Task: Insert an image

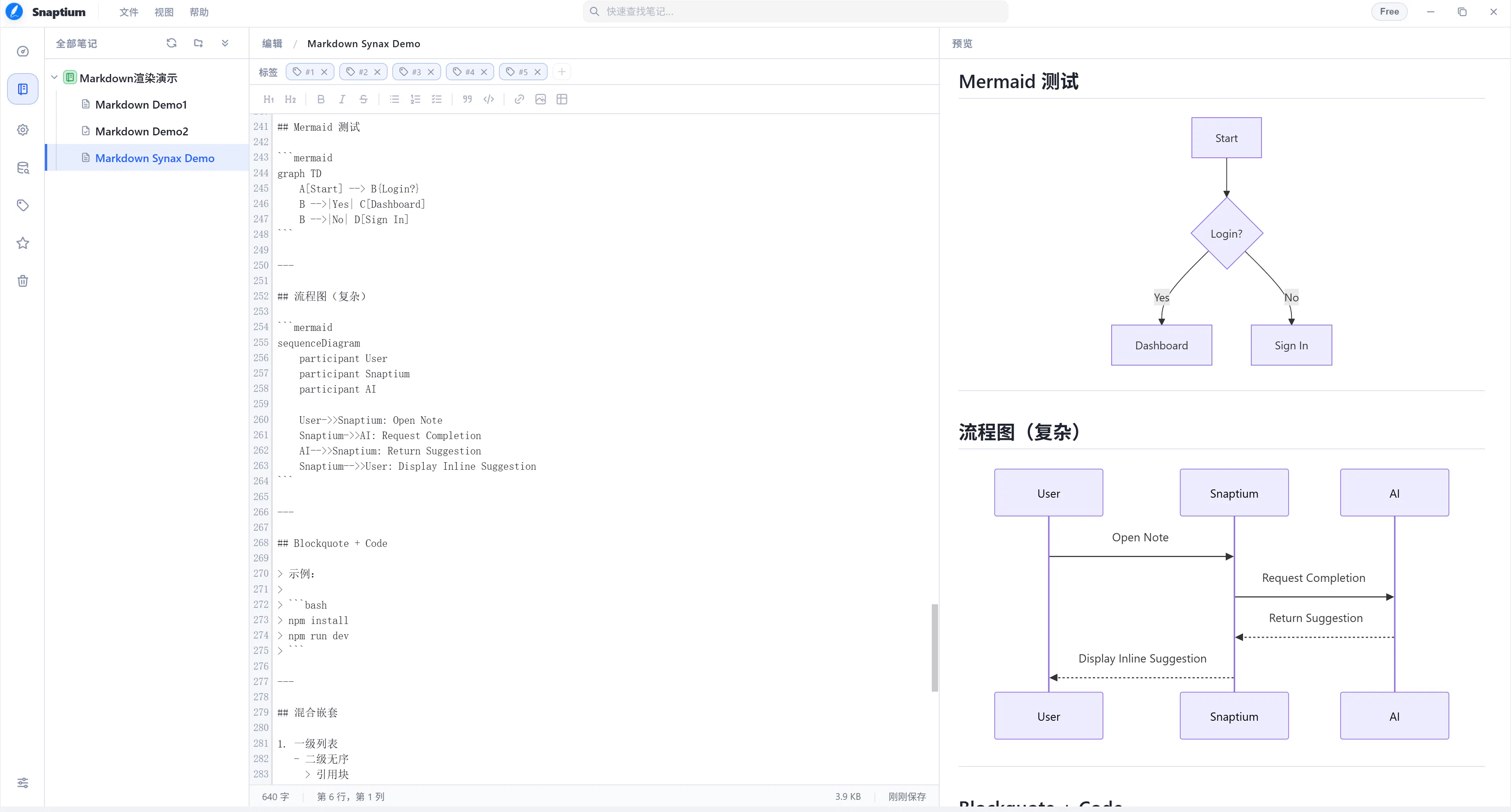Action: point(540,99)
